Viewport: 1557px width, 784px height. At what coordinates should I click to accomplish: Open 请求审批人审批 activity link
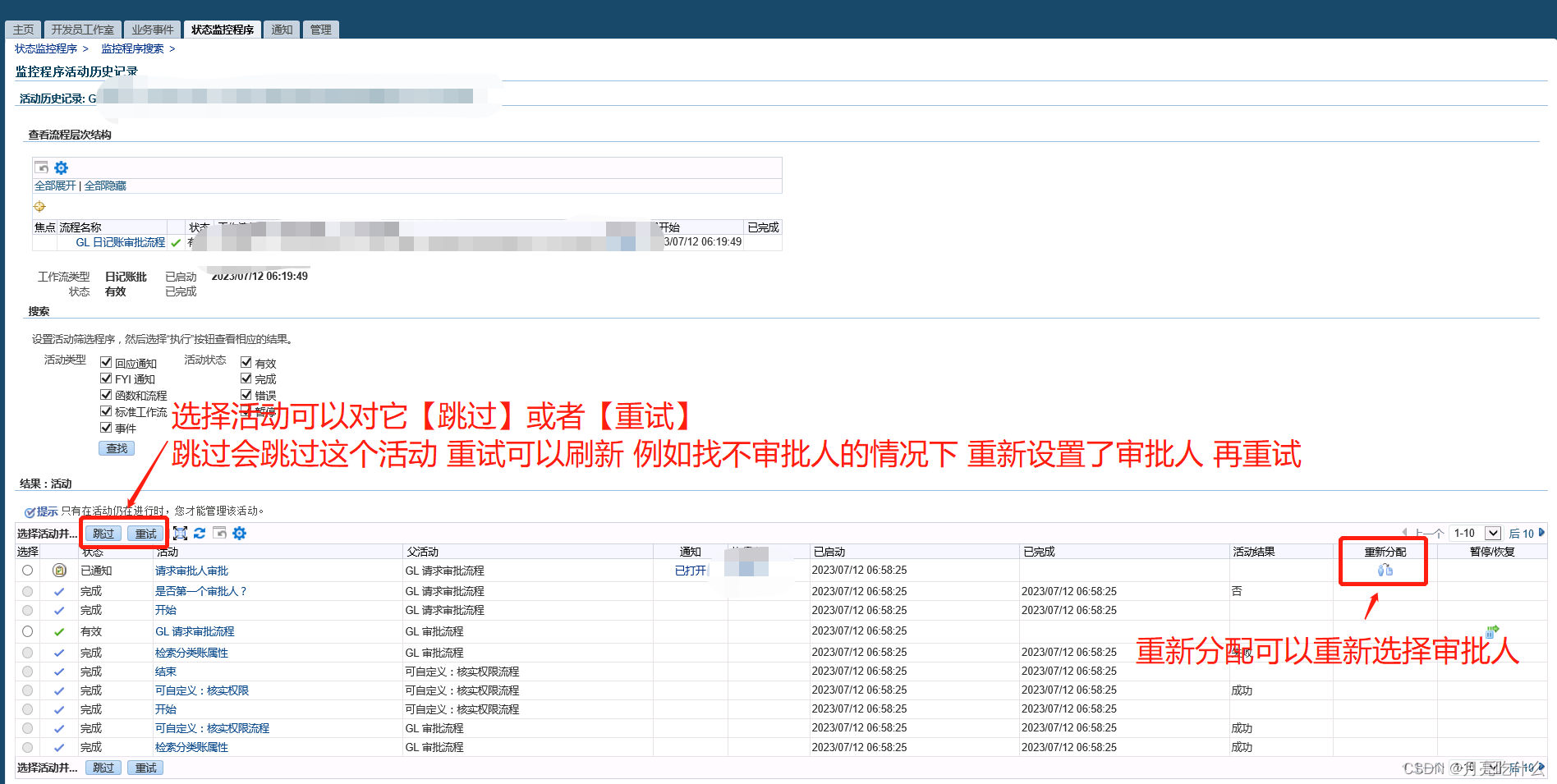192,571
